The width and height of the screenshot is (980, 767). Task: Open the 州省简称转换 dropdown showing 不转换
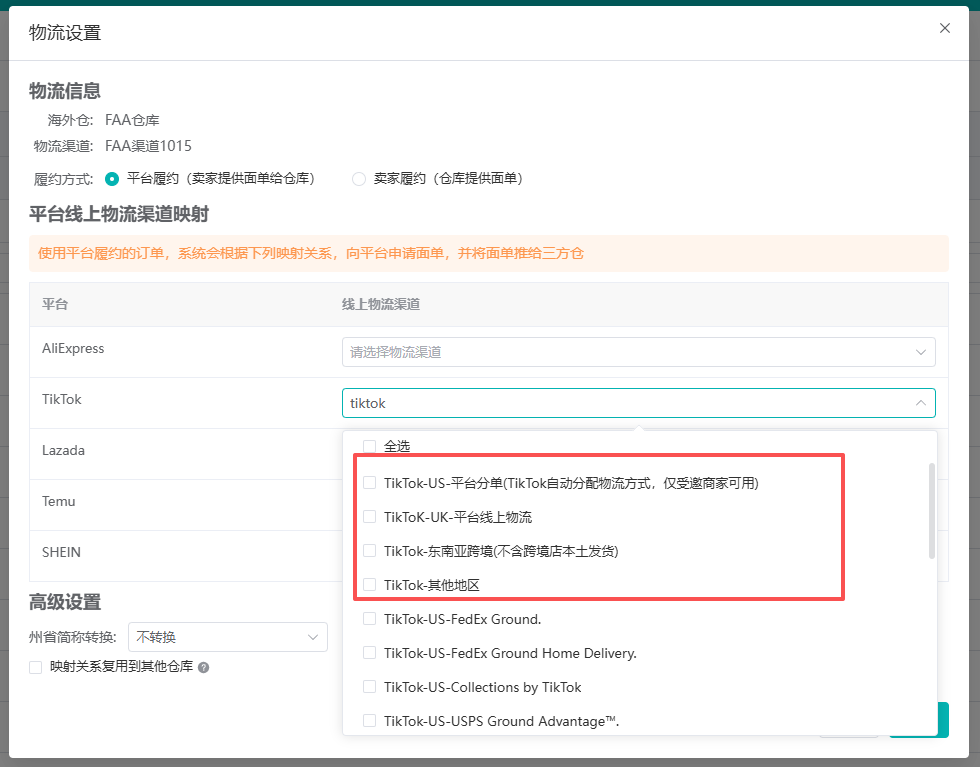[x=228, y=637]
